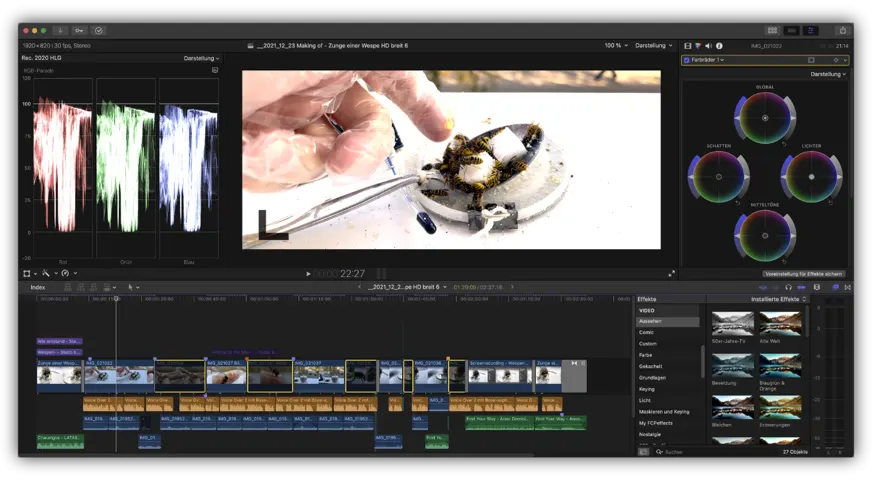Screen dimensions: 872x480
Task: Open clip appearance filmstrip icon in timeline
Action: pos(816,288)
